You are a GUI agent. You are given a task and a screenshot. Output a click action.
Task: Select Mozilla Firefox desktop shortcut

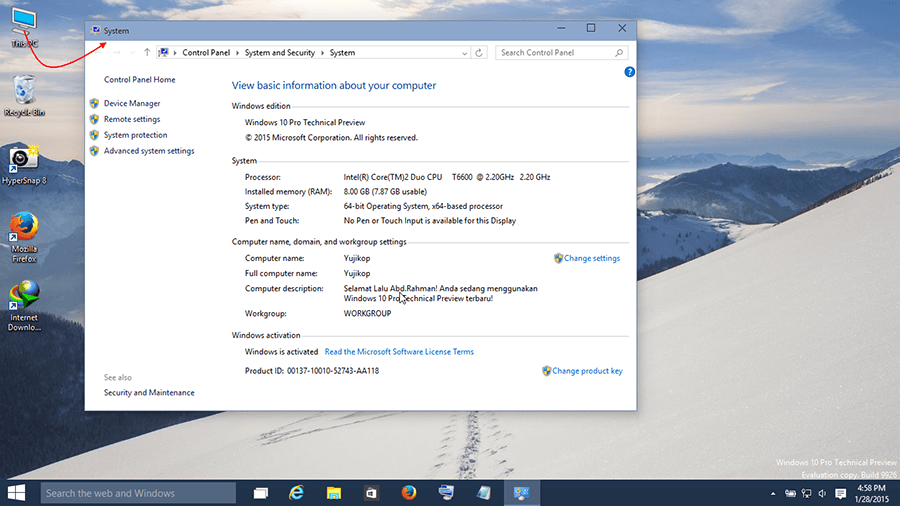(x=24, y=238)
